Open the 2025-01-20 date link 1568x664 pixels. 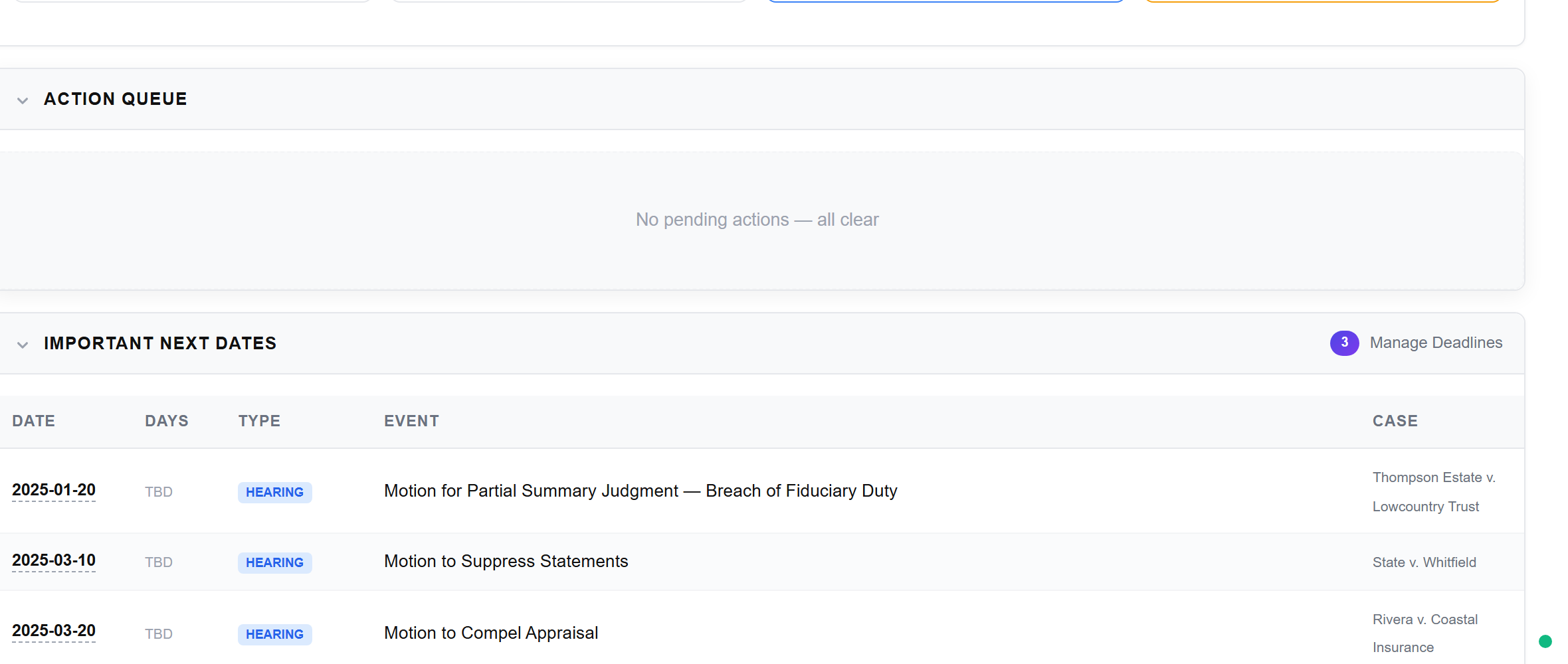tap(53, 490)
